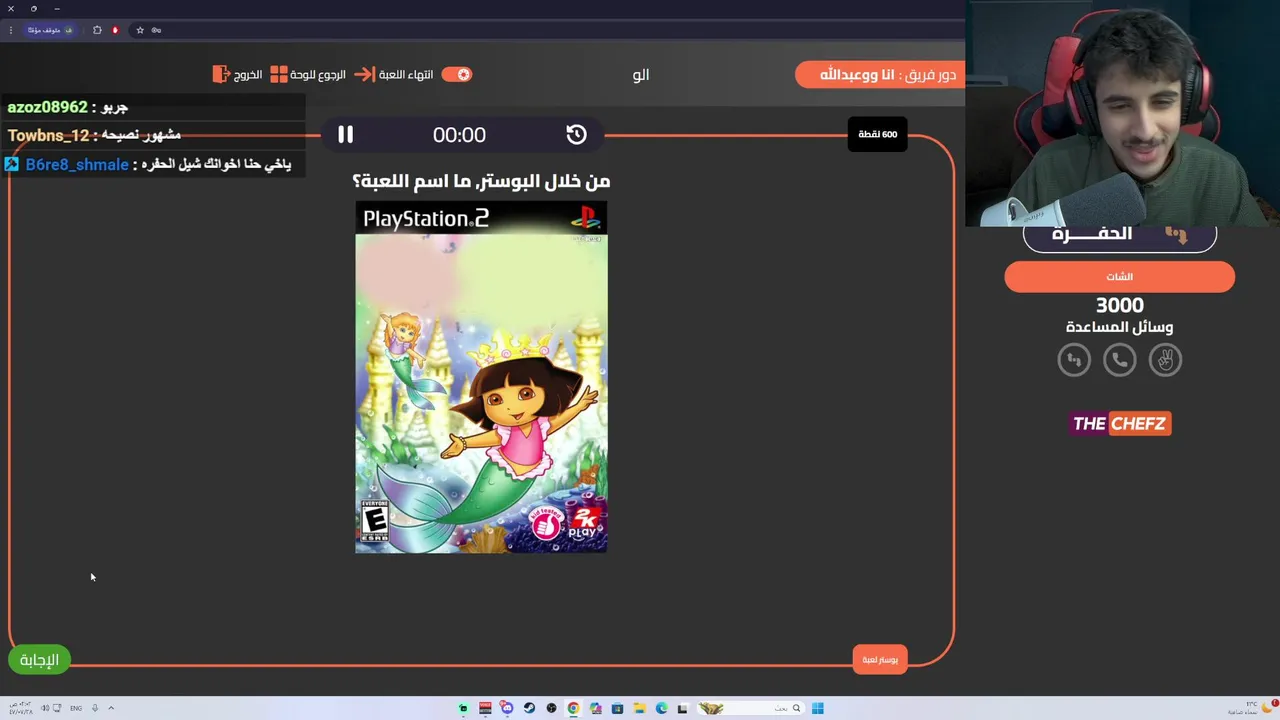Screen dimensions: 1280x720
Task: Reset the timer with the history icon
Action: pos(576,134)
